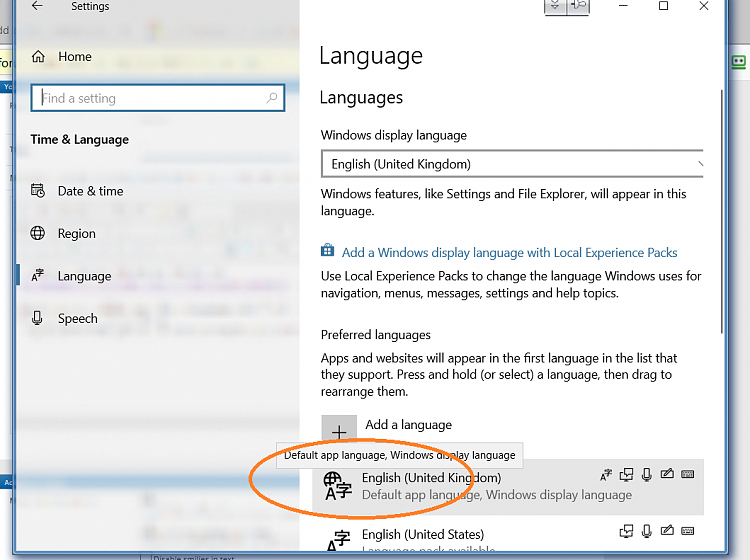The width and height of the screenshot is (750, 560).
Task: Click United Kingdom keyboard feature icon
Action: 687,474
